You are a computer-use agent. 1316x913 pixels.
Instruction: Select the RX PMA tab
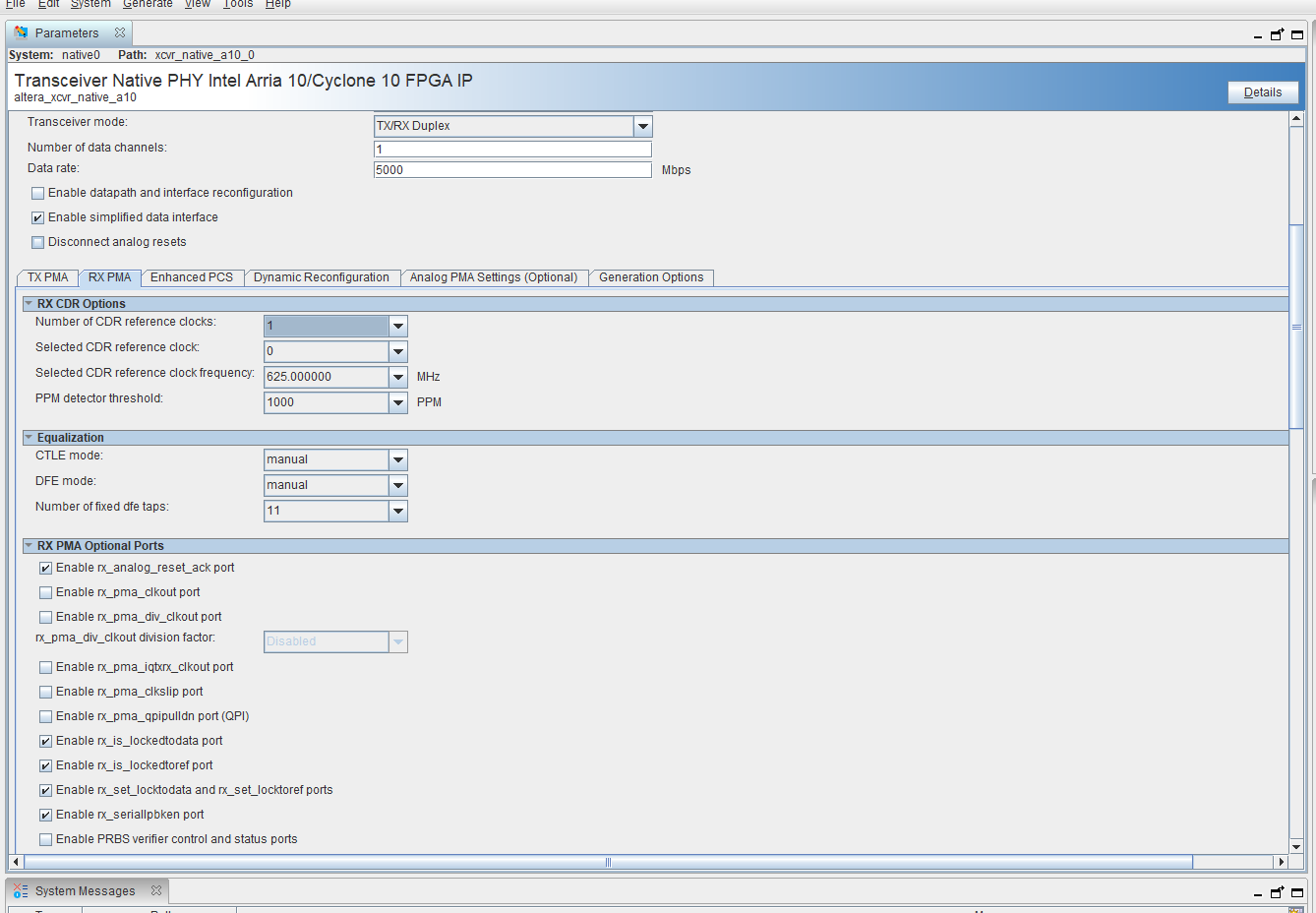tap(109, 277)
